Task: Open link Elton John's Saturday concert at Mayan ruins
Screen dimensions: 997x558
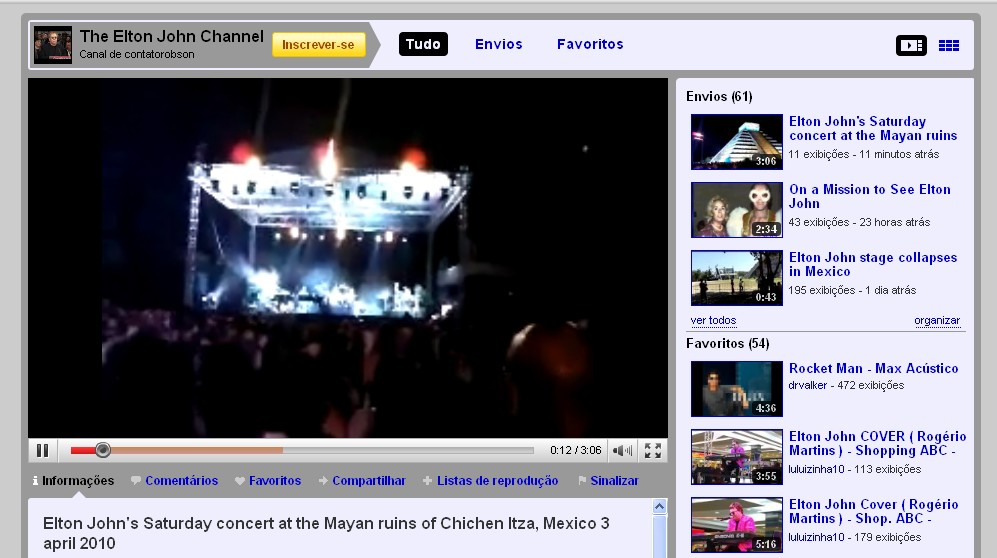Action: coord(873,128)
